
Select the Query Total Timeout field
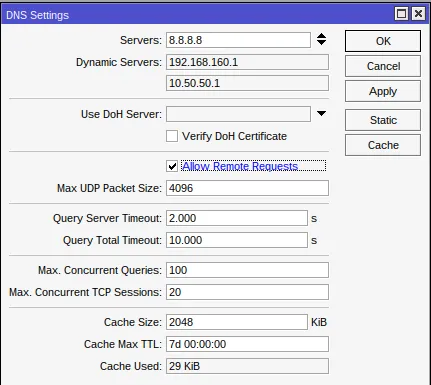tap(237, 240)
